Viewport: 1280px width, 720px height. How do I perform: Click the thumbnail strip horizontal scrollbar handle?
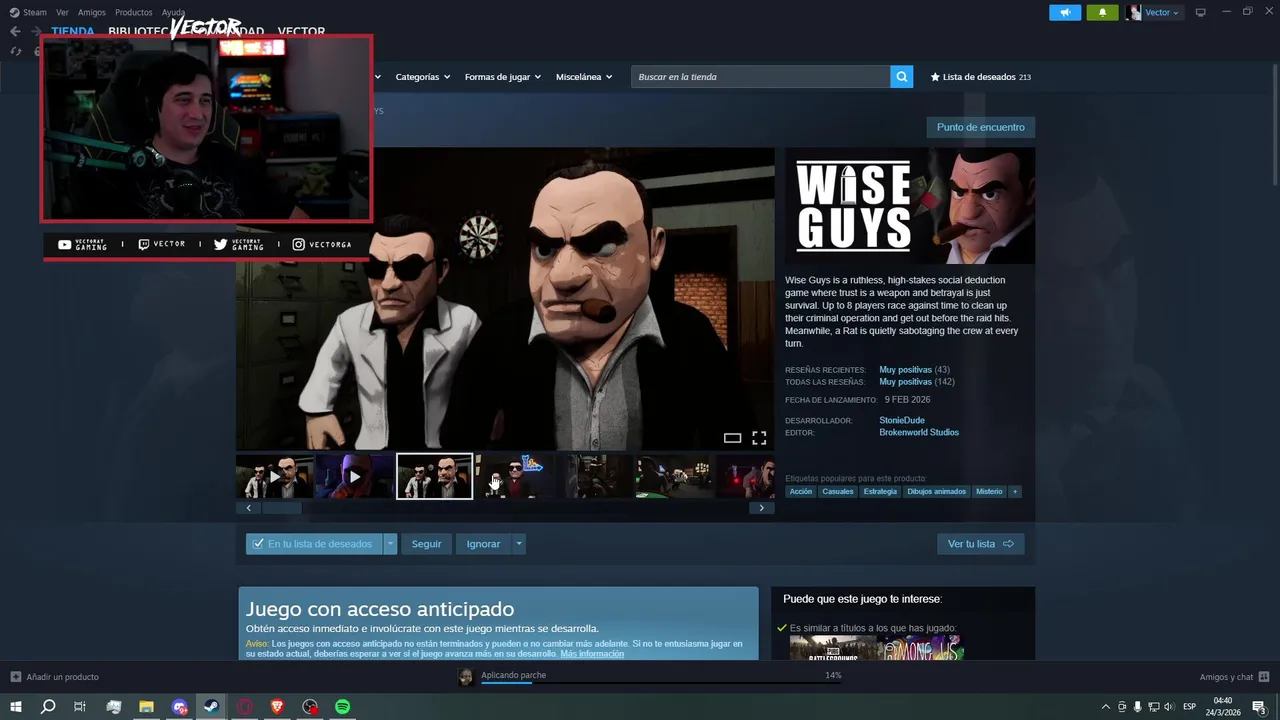282,508
